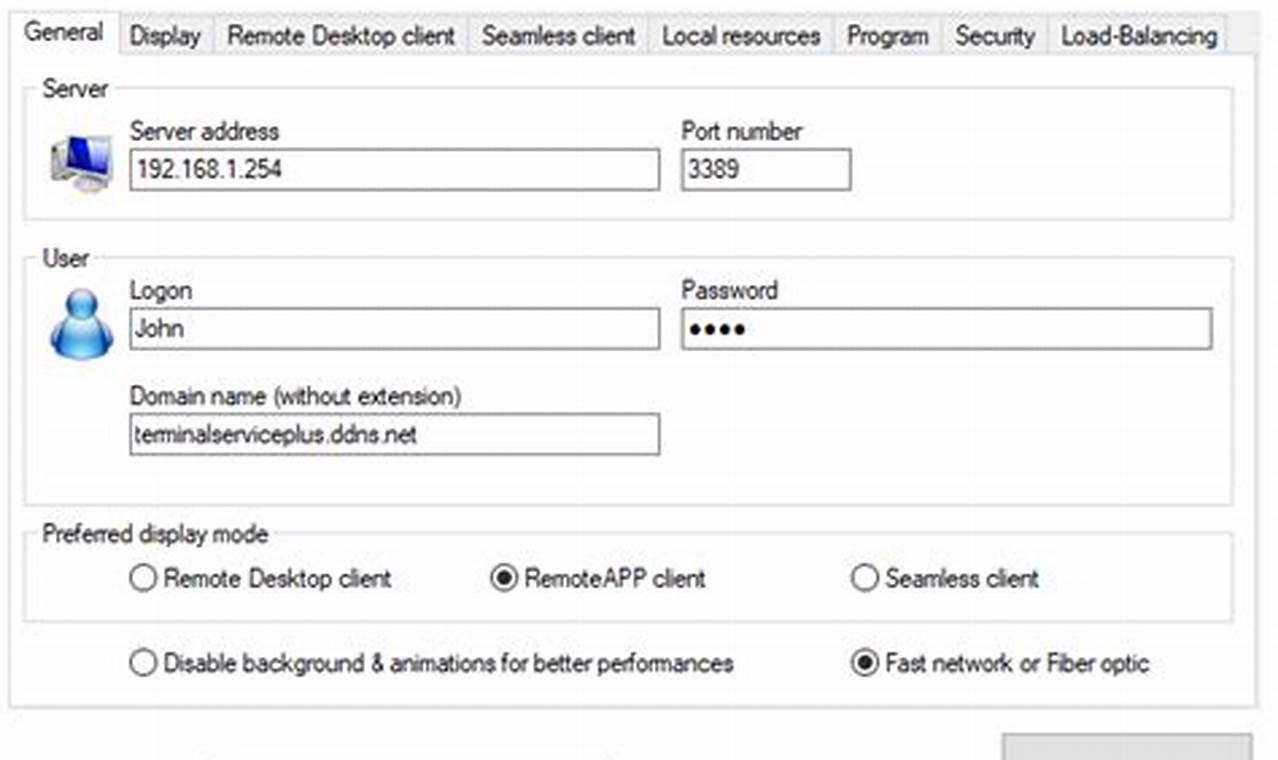1278x760 pixels.
Task: Click inside the Server address field
Action: point(395,170)
